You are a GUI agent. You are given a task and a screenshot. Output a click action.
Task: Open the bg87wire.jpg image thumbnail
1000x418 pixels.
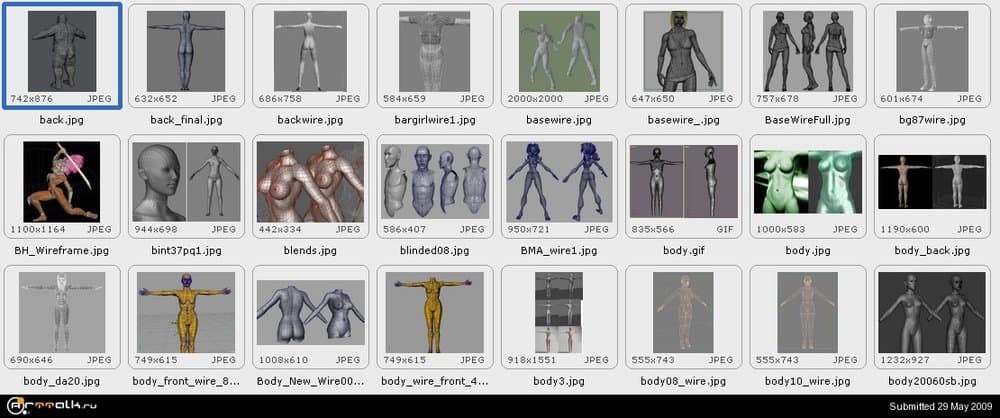[x=932, y=51]
